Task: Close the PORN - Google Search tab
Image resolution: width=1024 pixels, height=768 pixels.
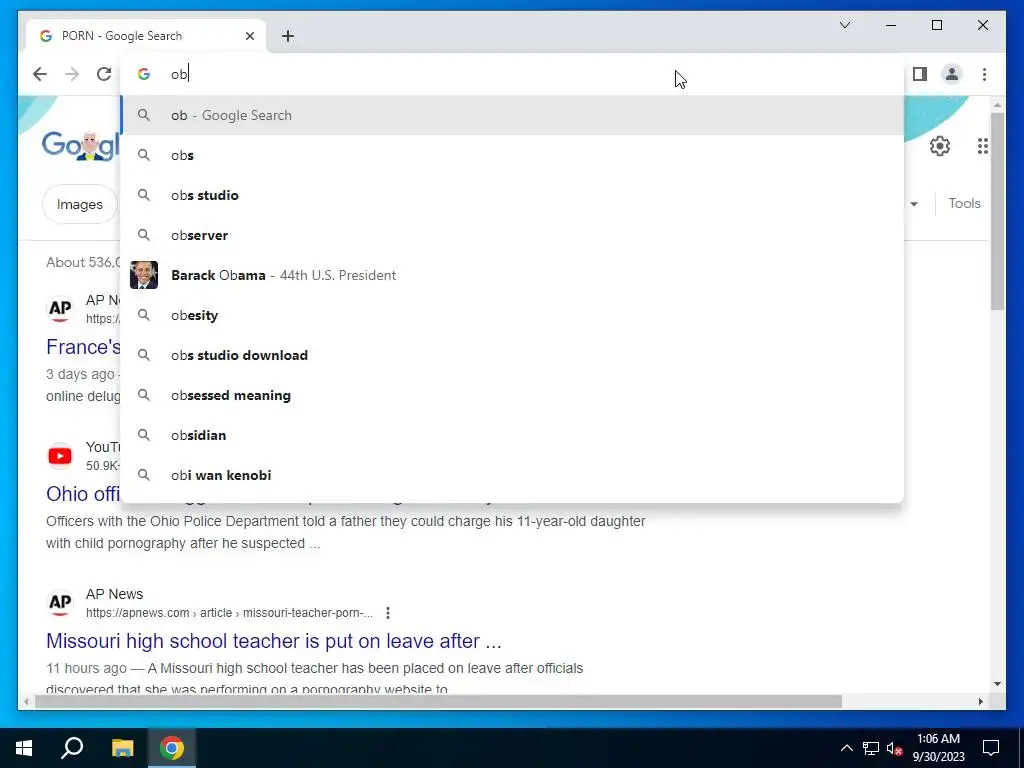Action: pos(249,36)
